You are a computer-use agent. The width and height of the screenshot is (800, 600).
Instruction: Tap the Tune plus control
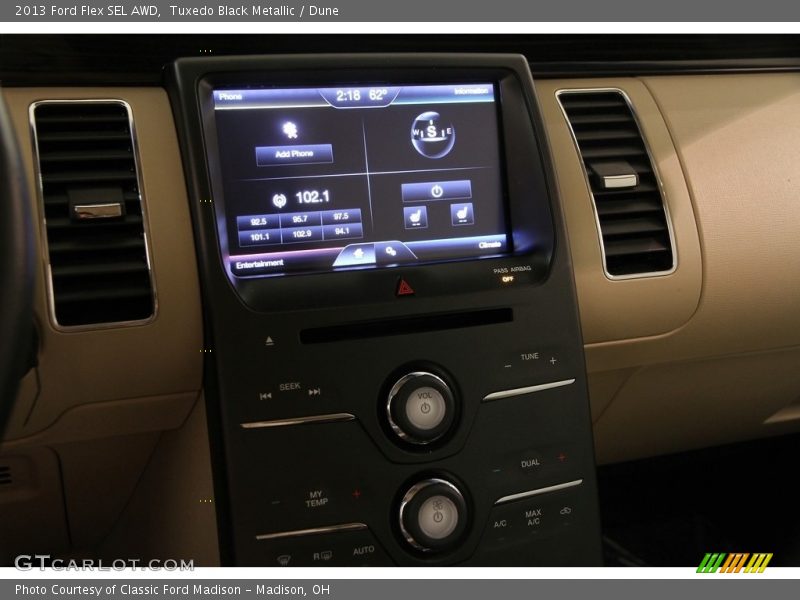(553, 361)
